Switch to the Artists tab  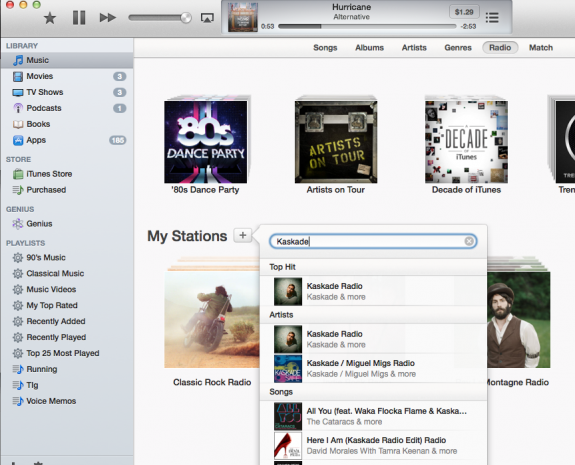coord(414,48)
